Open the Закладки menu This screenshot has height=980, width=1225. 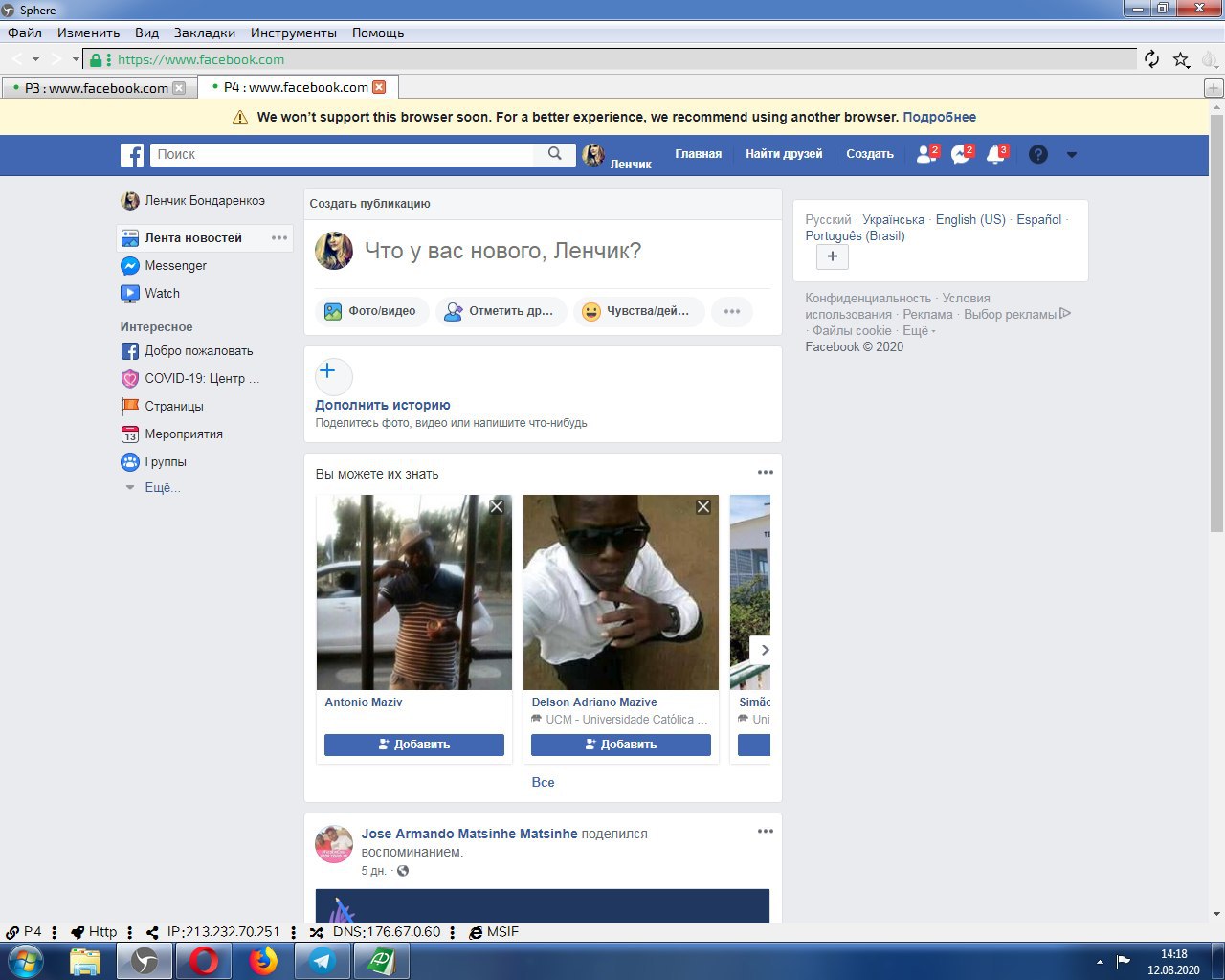[205, 33]
